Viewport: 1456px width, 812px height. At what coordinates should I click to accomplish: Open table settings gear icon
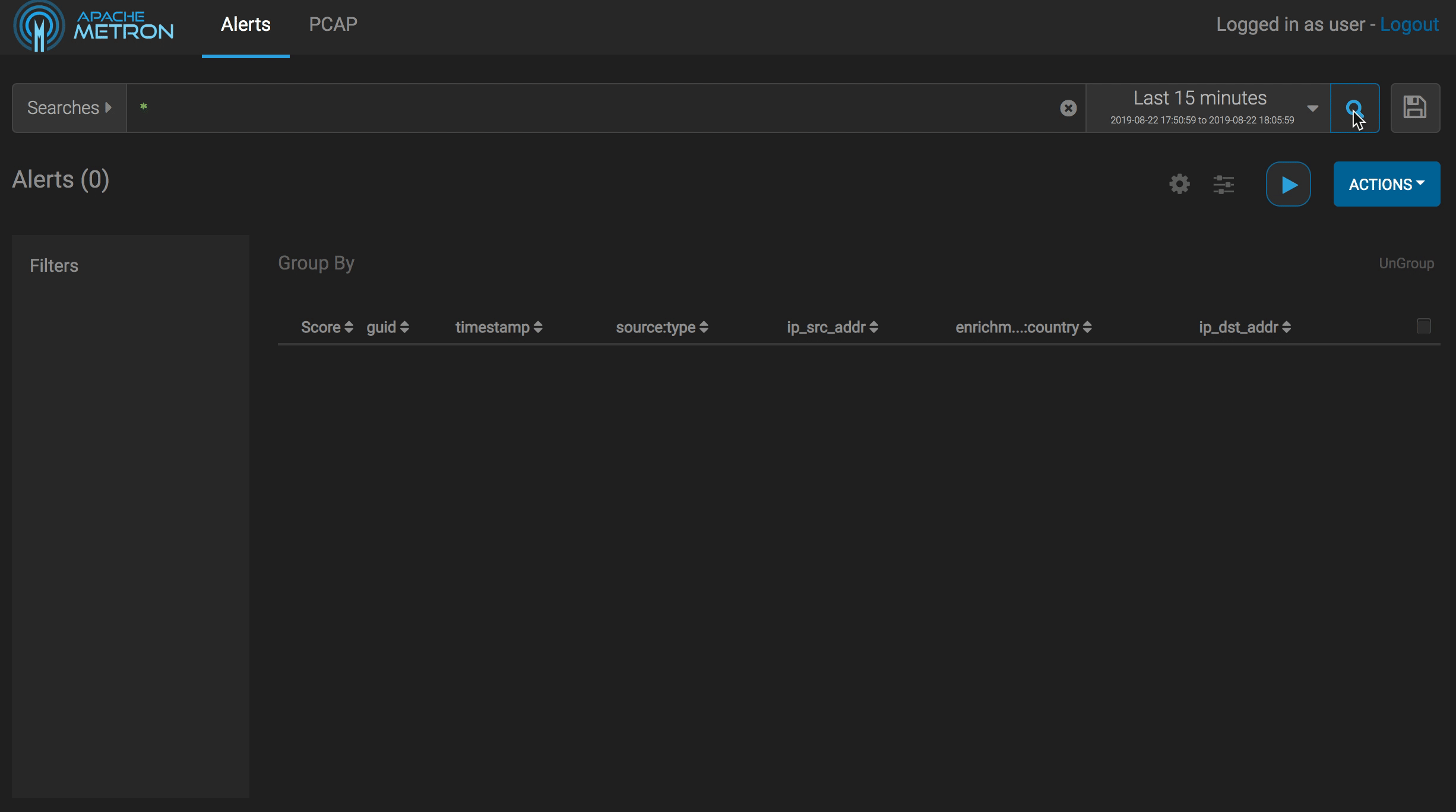pos(1179,184)
